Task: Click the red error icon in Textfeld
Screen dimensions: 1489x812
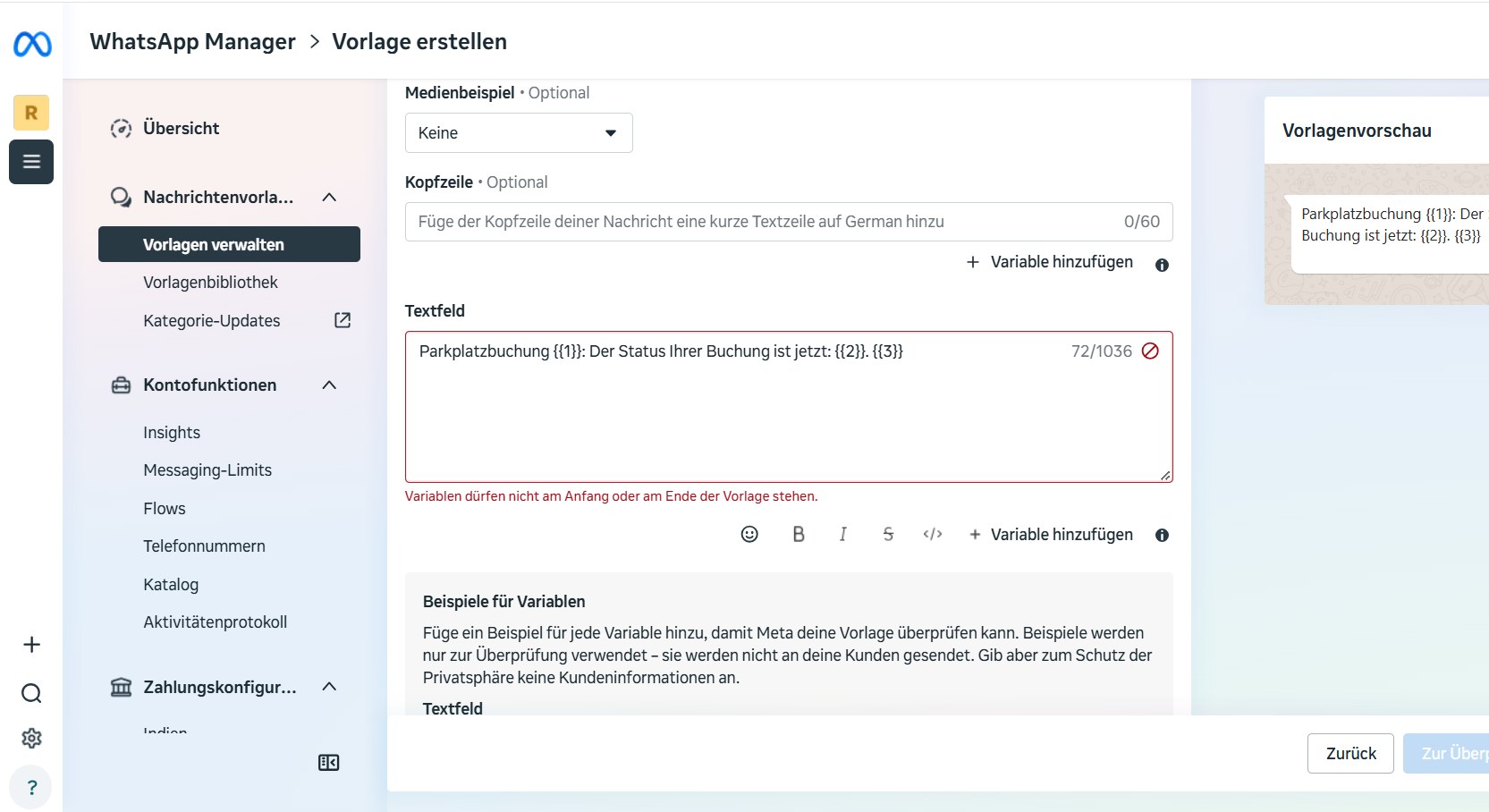Action: pyautogui.click(x=1150, y=351)
